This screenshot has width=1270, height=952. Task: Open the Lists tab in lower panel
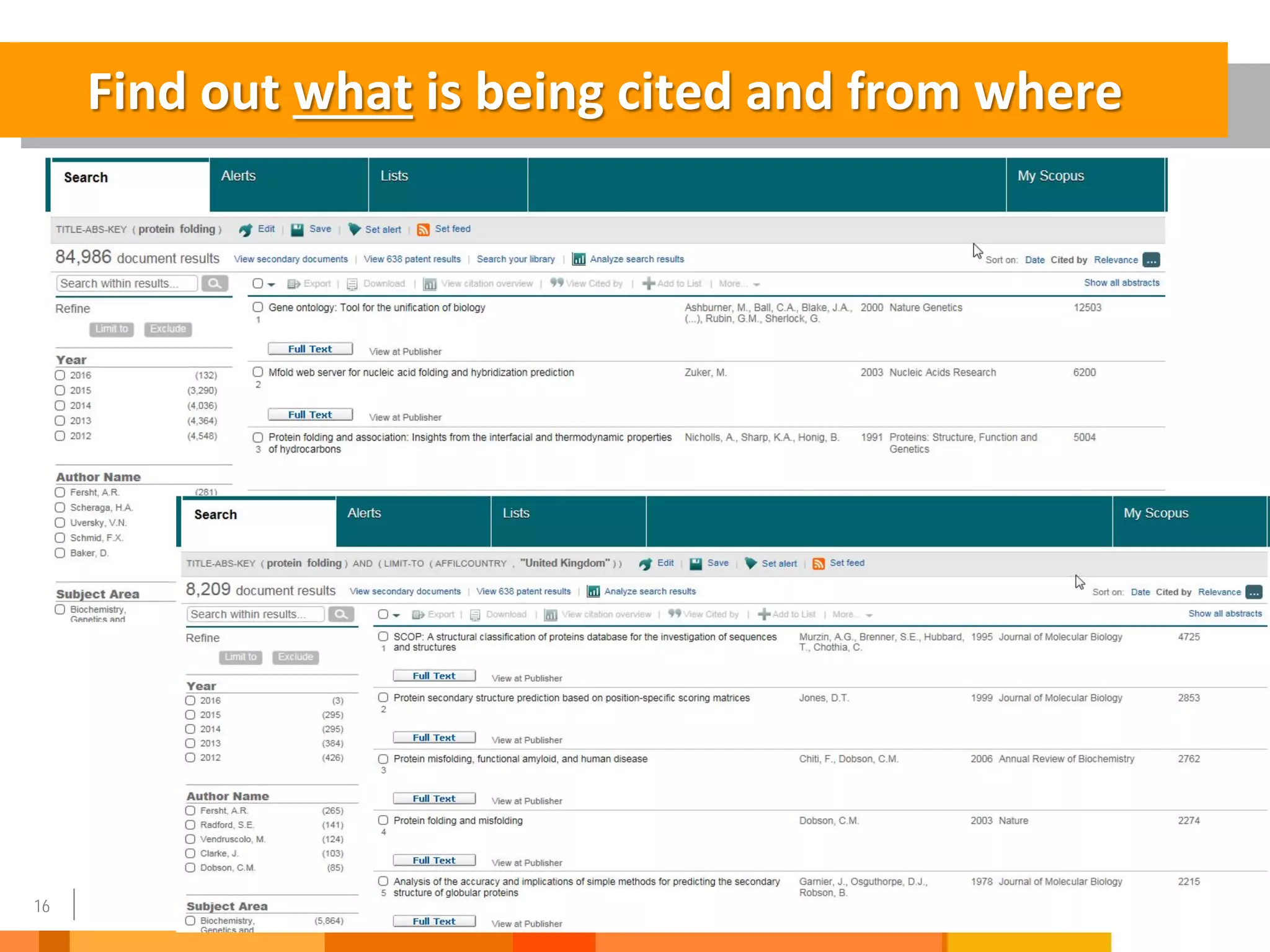point(569,521)
